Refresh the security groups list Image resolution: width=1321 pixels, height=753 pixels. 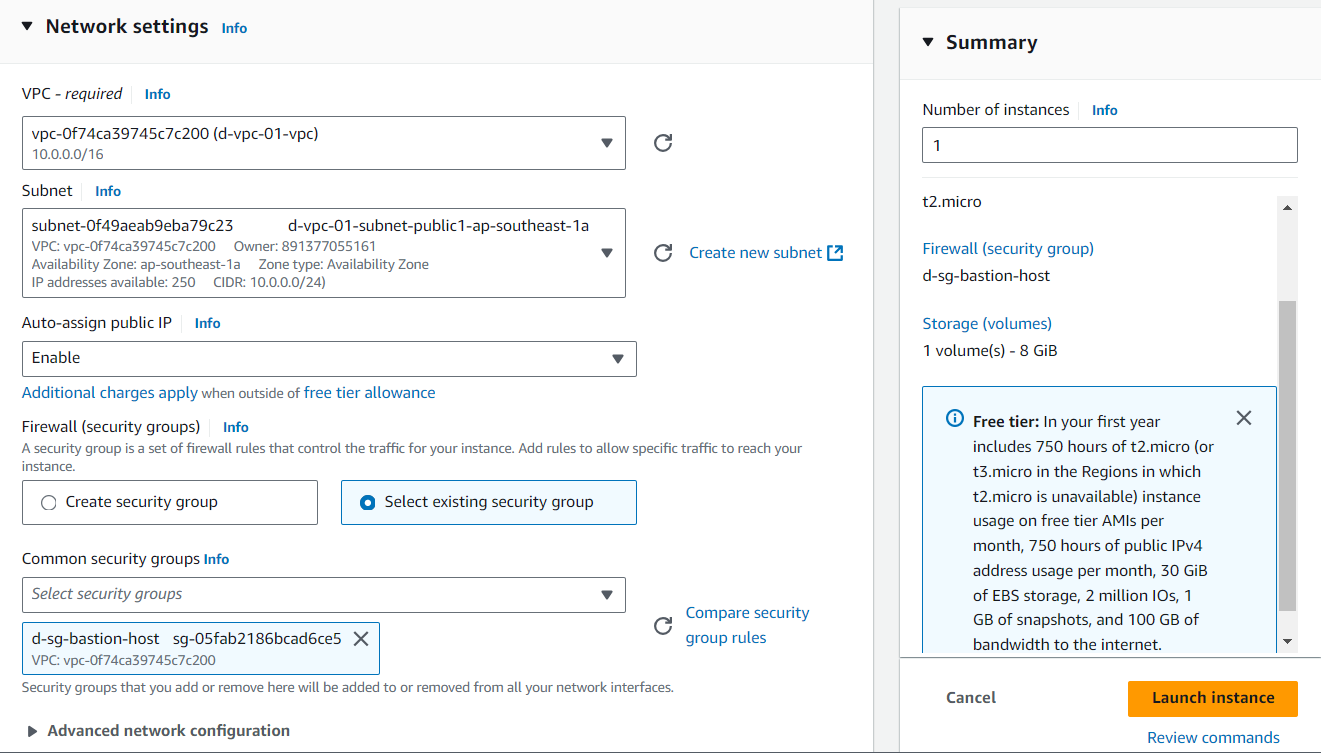tap(662, 626)
